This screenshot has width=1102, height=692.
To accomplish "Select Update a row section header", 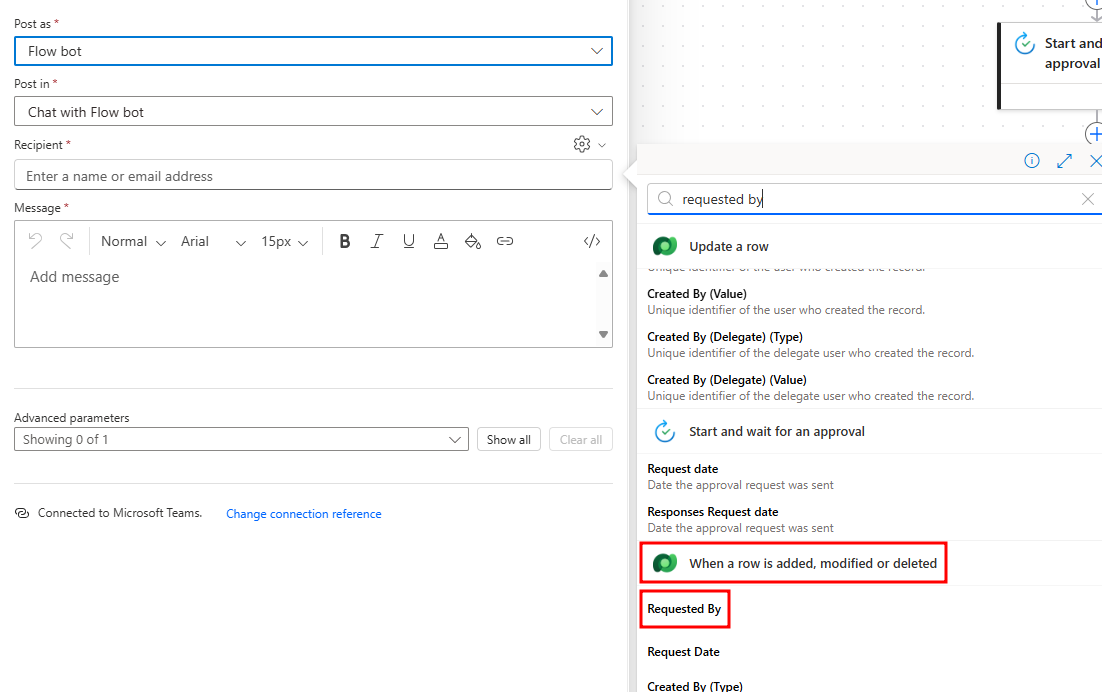I will [870, 246].
